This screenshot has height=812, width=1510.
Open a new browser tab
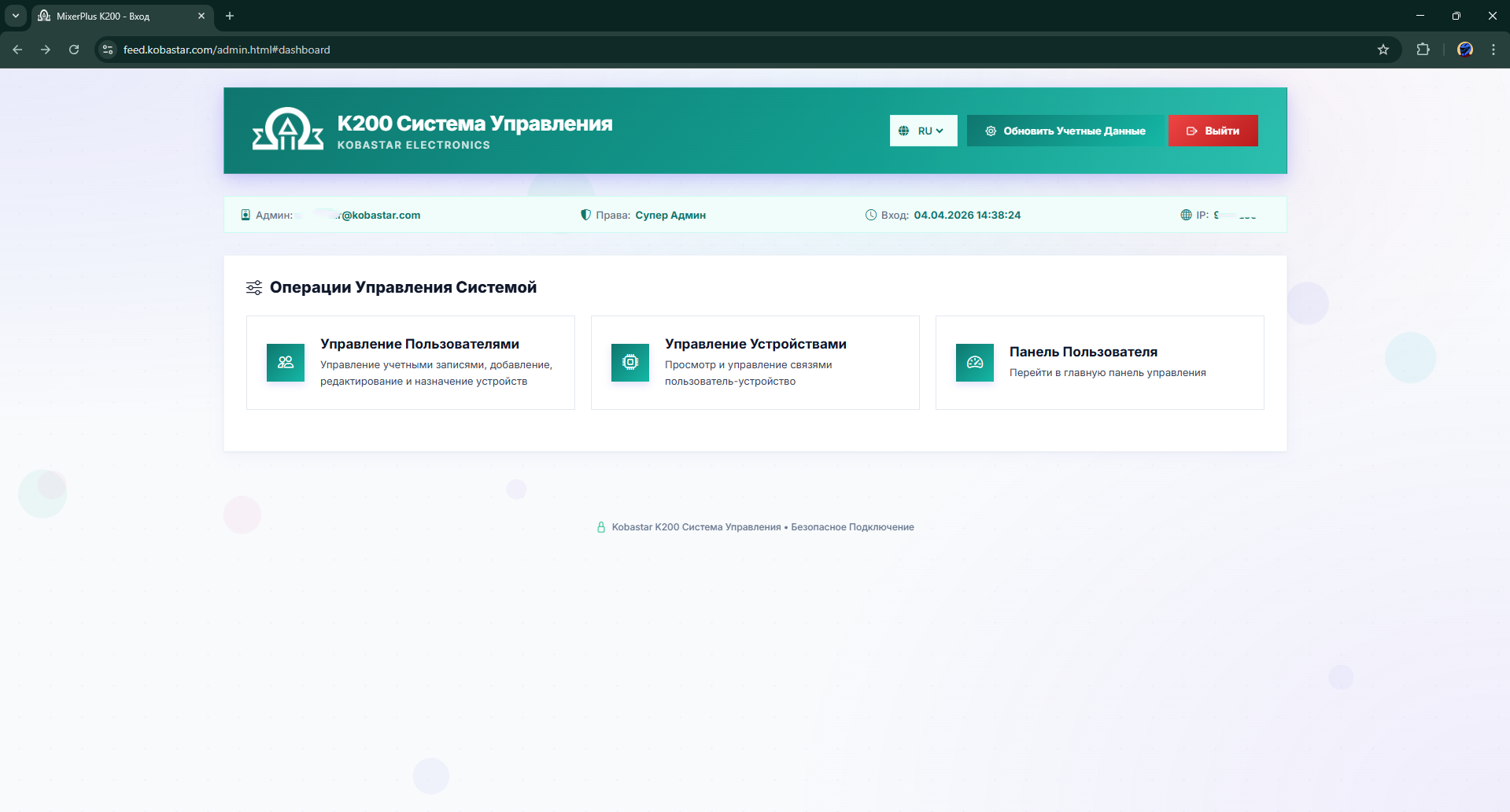(230, 16)
